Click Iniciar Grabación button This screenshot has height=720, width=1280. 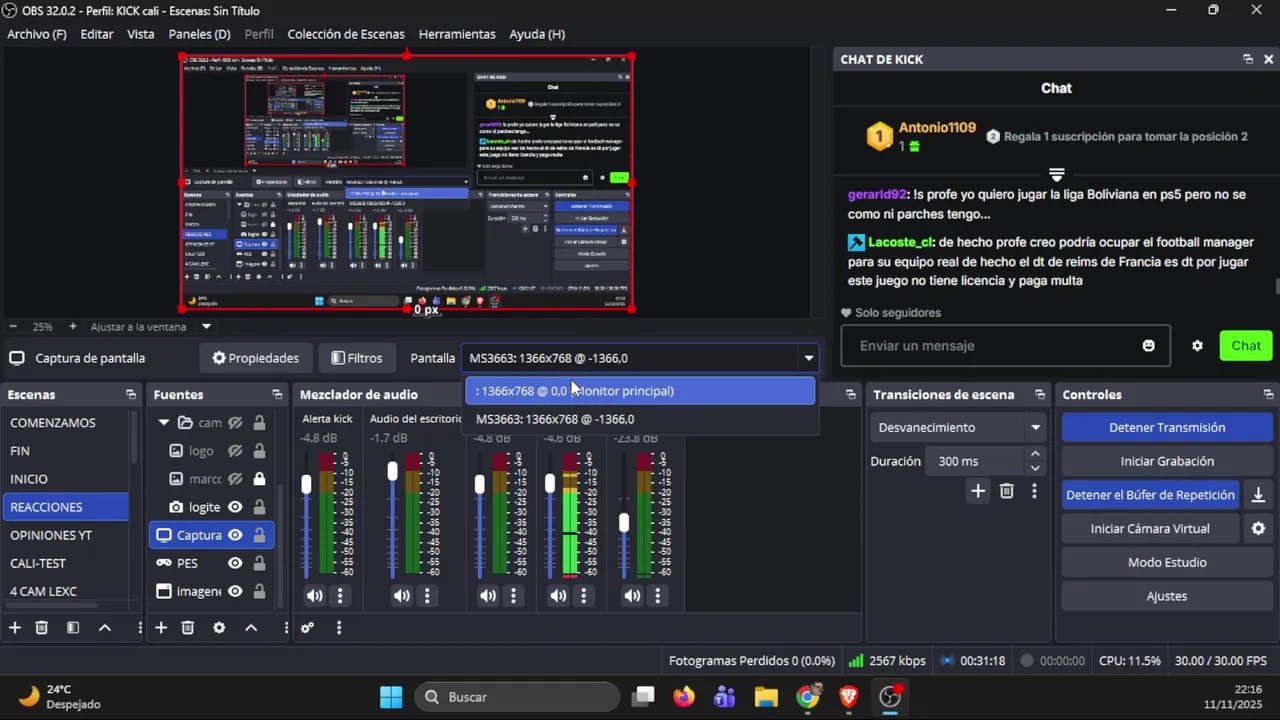click(x=1167, y=461)
